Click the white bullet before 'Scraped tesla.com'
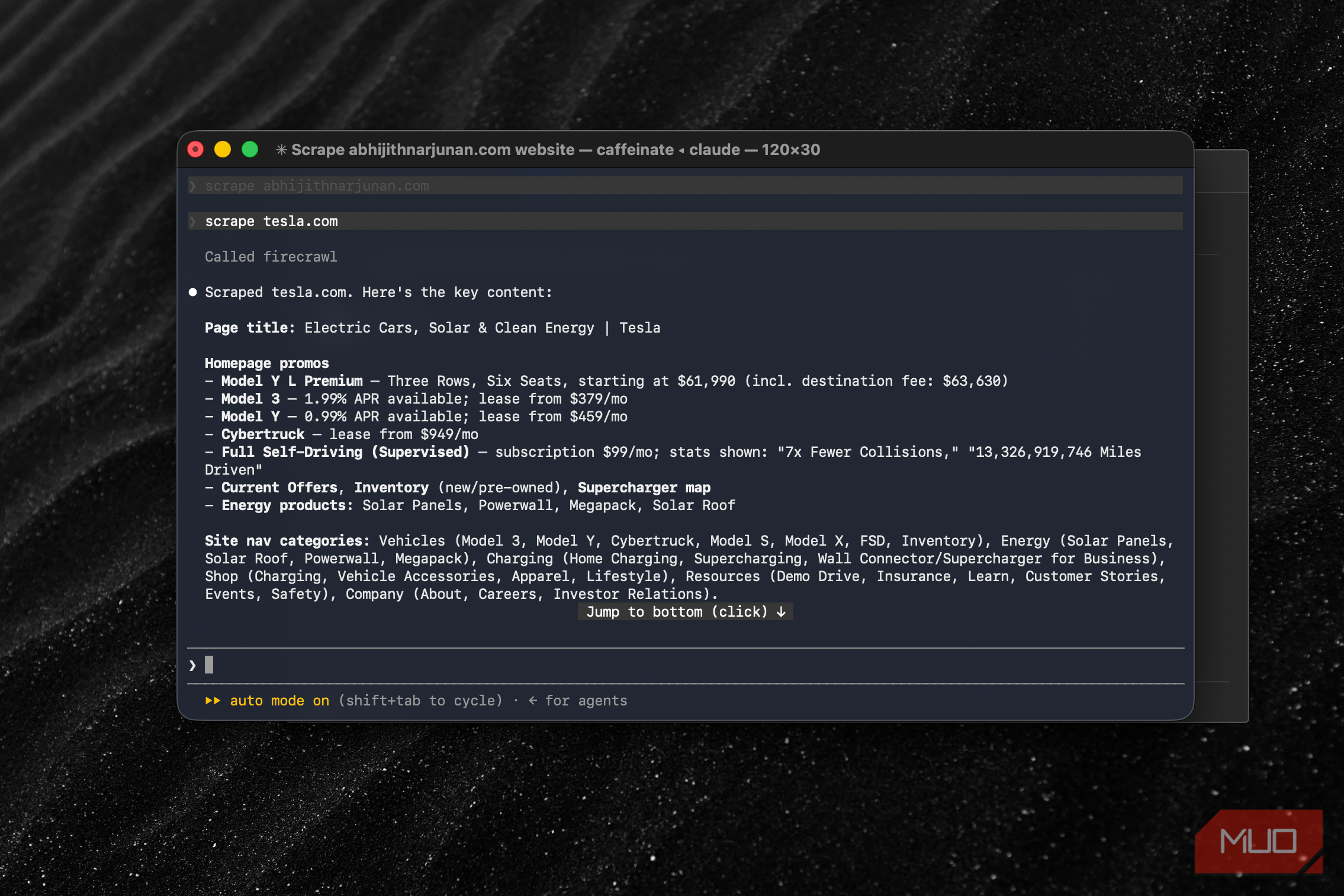This screenshot has width=1344, height=896. tap(192, 292)
